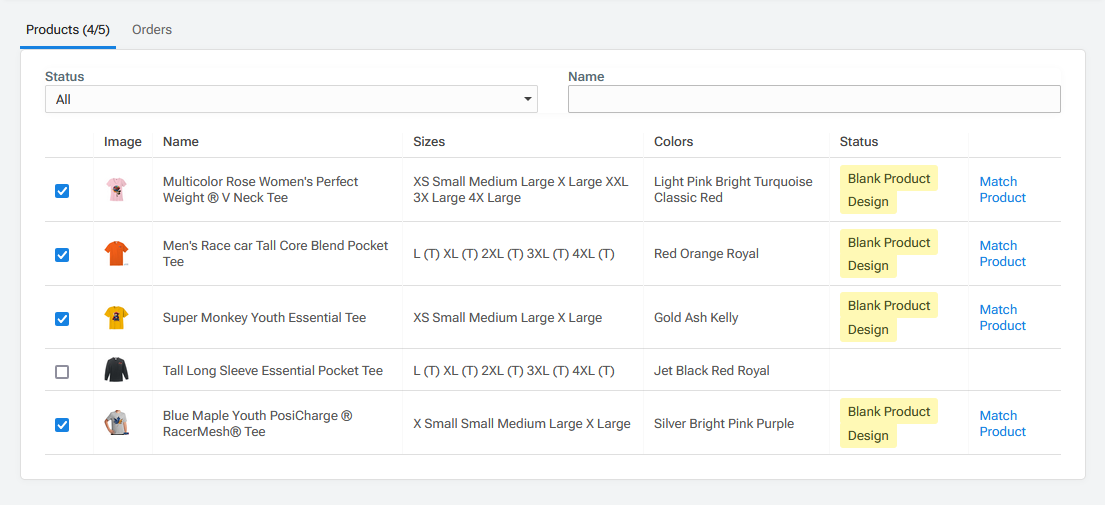
Task: Click Match Product for Men's Race car Tee
Action: tap(1002, 254)
